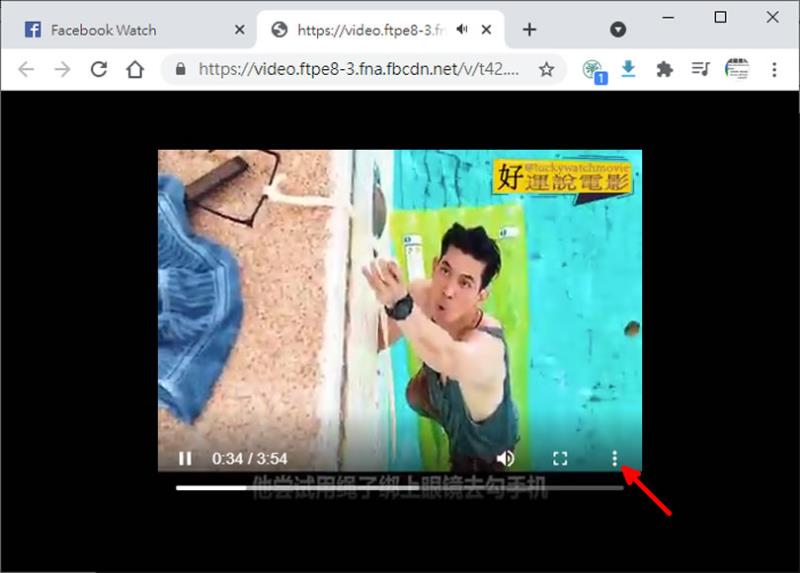Mute the tab using its audio icon
The width and height of the screenshot is (800, 573).
coord(462,30)
